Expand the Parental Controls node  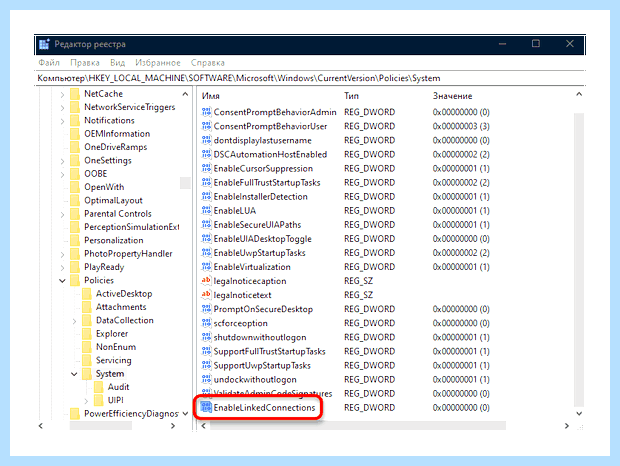point(62,214)
